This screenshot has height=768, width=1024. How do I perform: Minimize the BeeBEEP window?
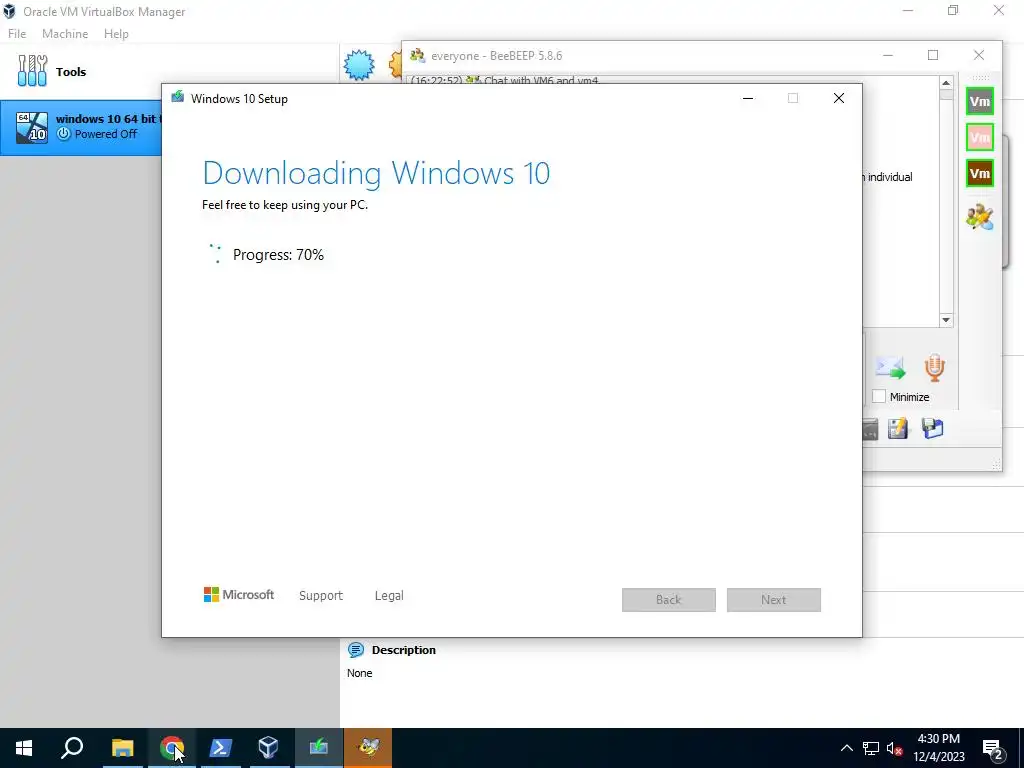click(888, 56)
